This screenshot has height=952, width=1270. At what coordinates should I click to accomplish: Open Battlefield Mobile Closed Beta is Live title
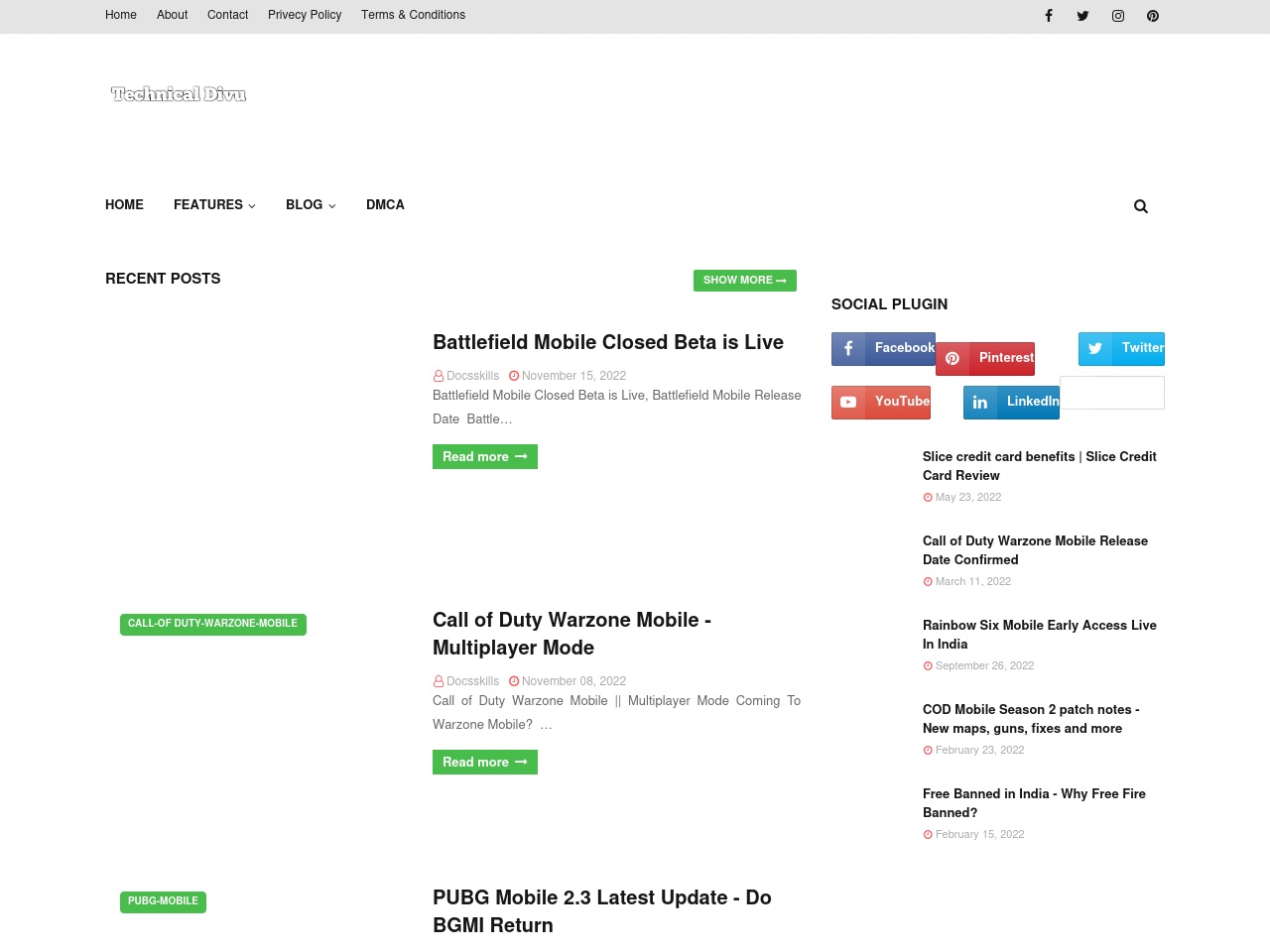tap(608, 342)
